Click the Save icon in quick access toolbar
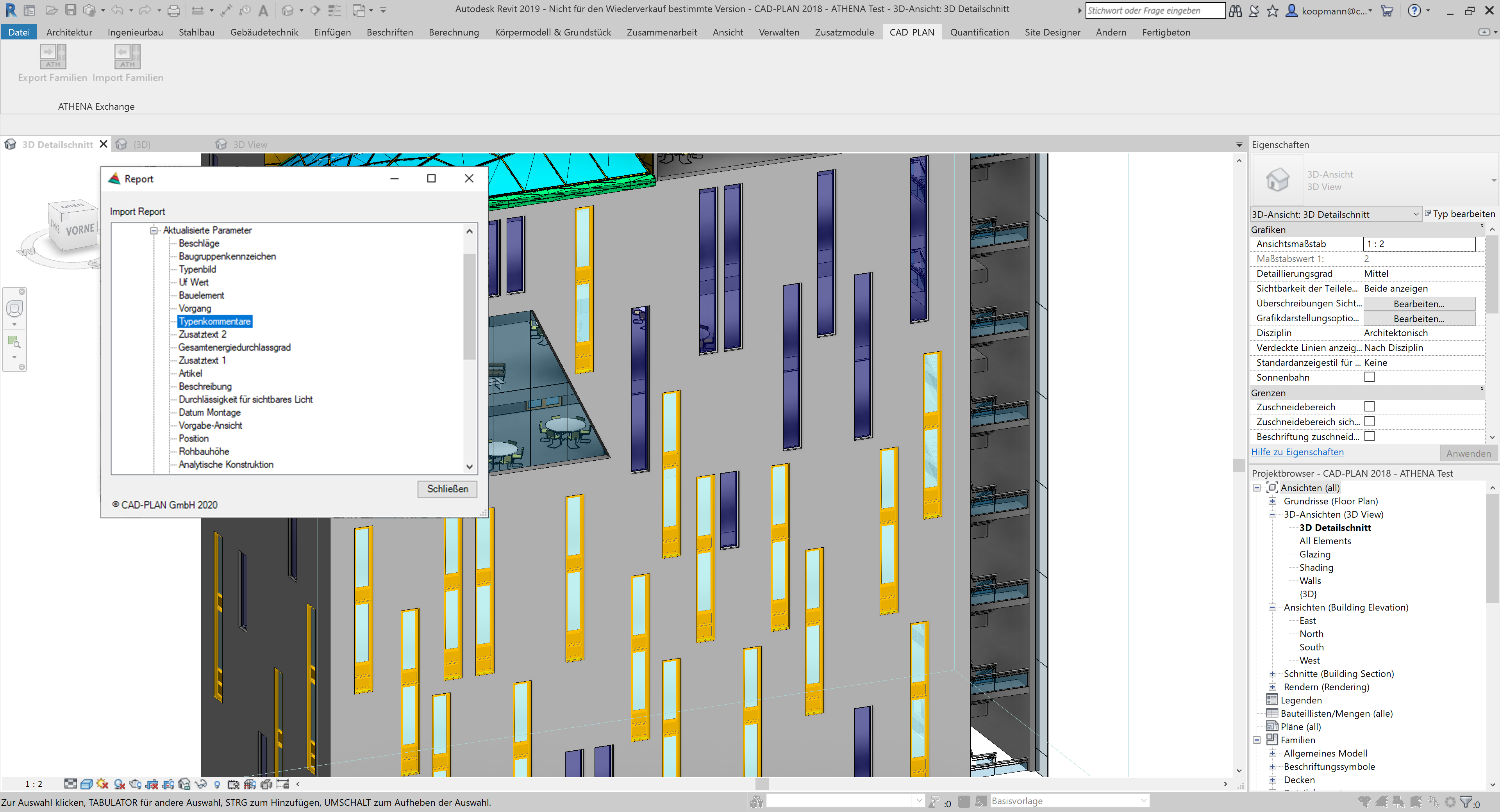Viewport: 1500px width, 812px height. point(70,11)
